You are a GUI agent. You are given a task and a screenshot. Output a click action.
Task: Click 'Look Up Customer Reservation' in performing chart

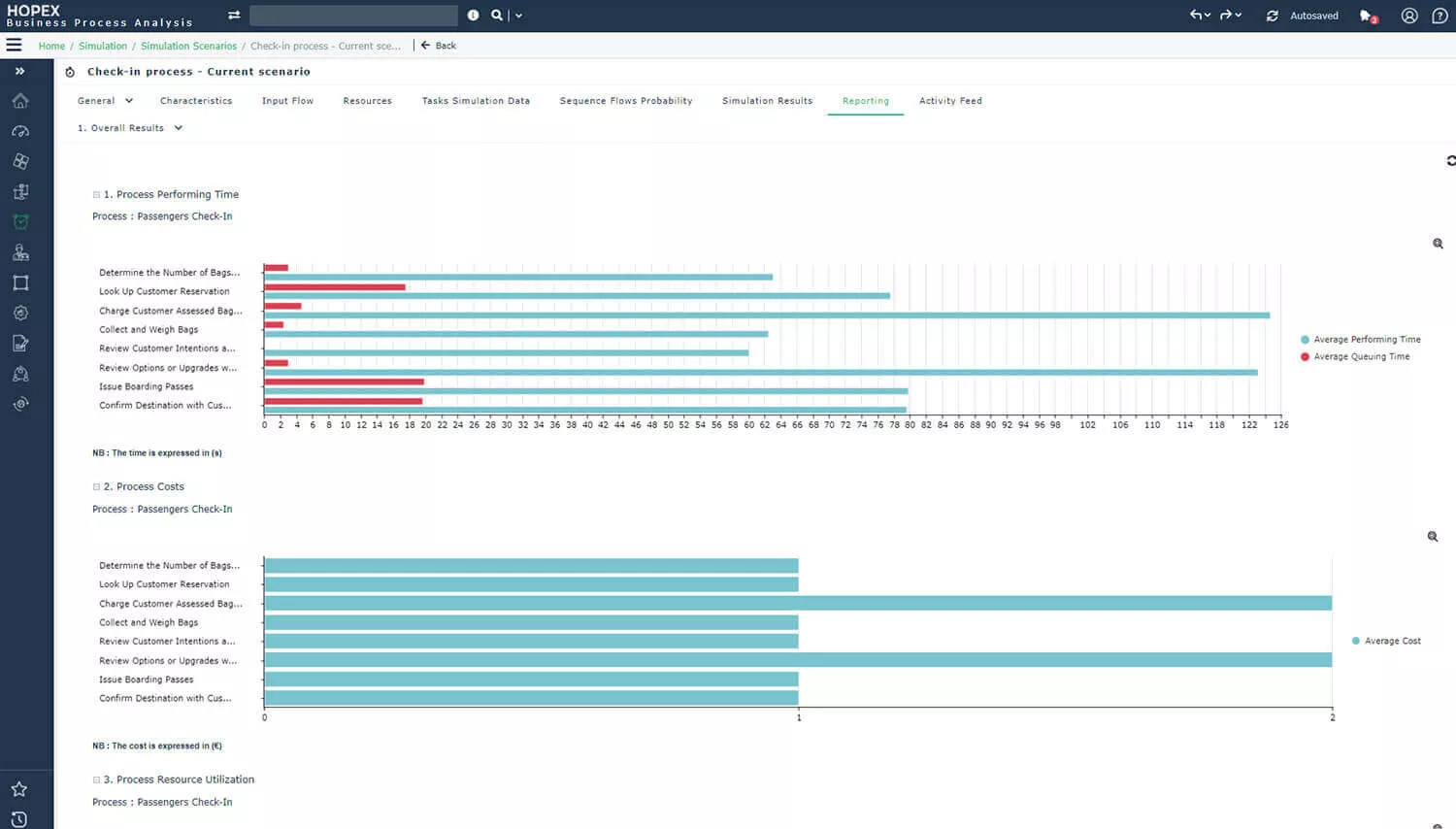[164, 291]
